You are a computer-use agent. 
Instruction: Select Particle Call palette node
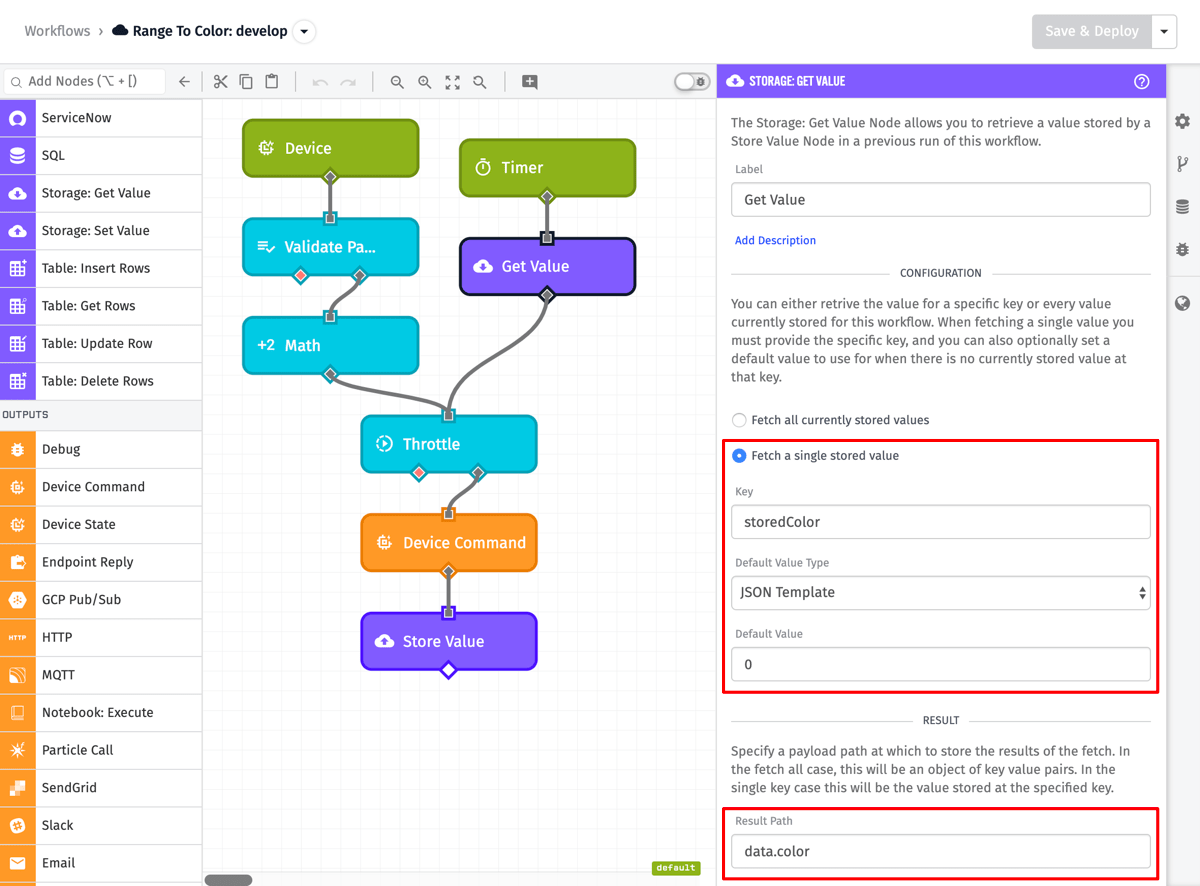pos(101,750)
